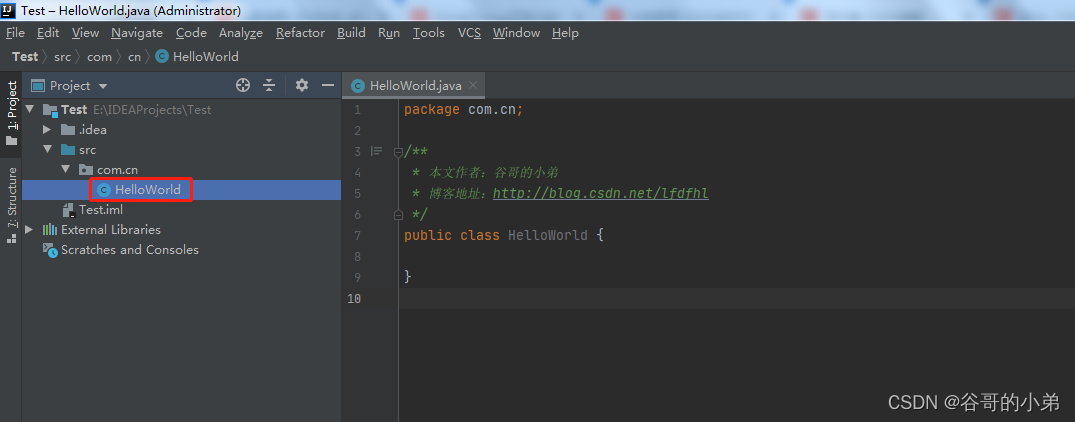Open the Code menu
Screen dimensions: 1075x422
(191, 33)
